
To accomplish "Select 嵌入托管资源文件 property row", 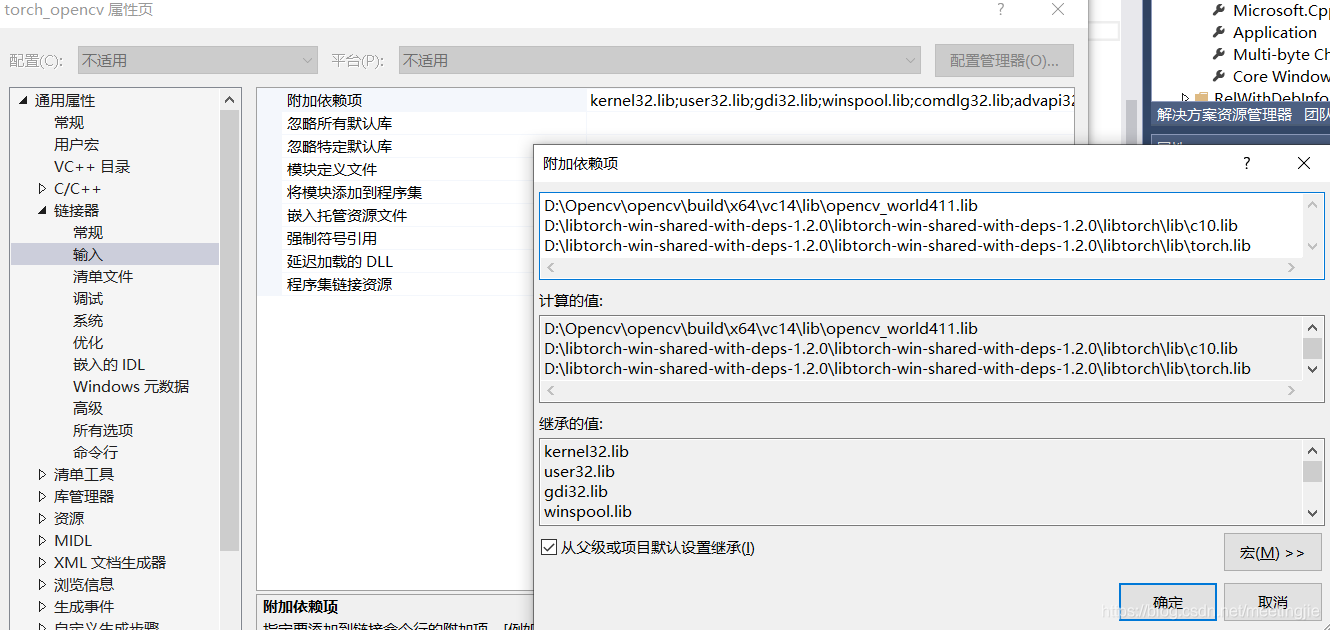I will click(347, 215).
